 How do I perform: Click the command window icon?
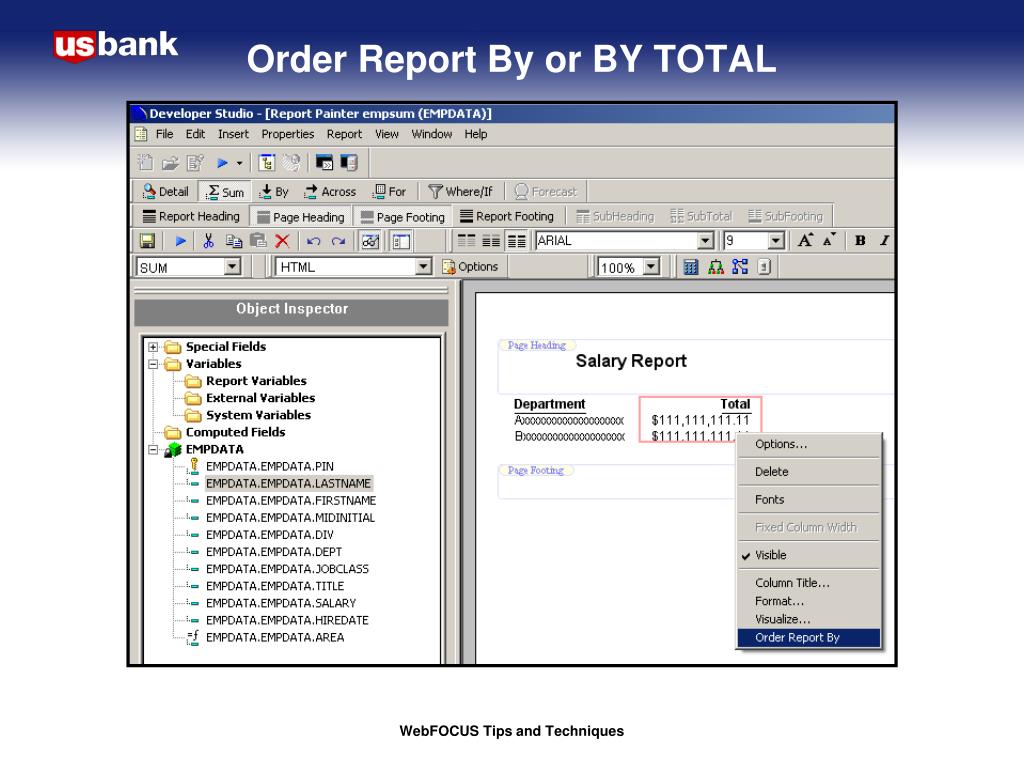[x=325, y=163]
